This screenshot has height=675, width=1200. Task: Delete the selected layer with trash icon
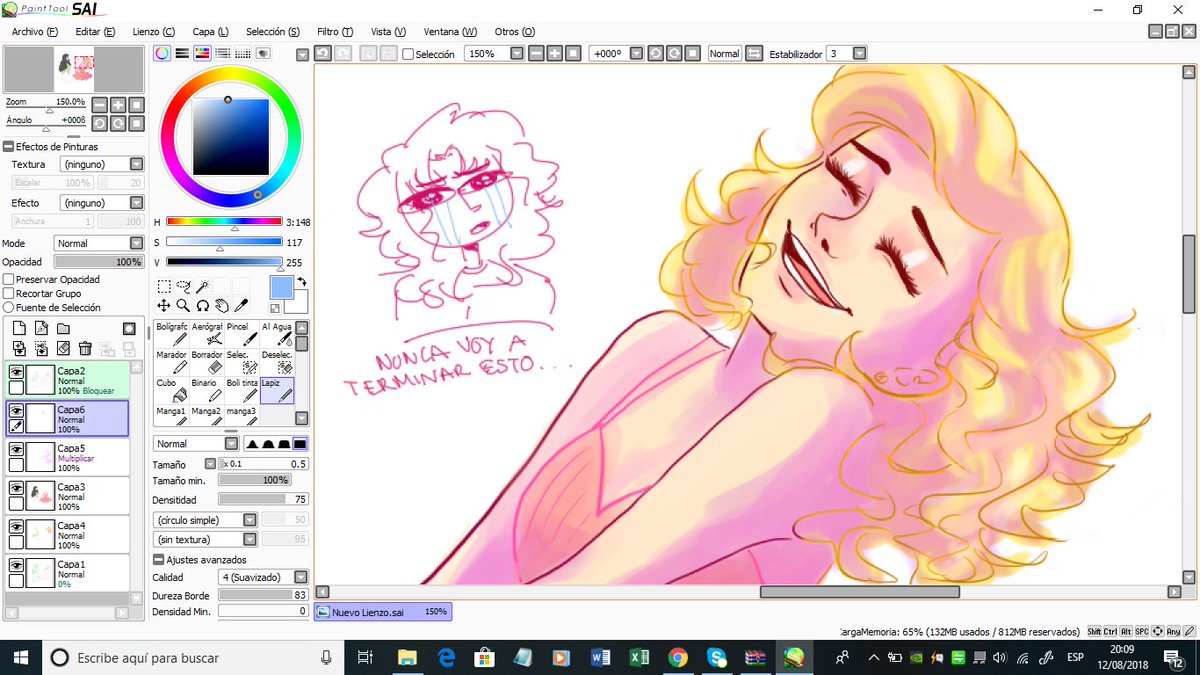click(85, 348)
